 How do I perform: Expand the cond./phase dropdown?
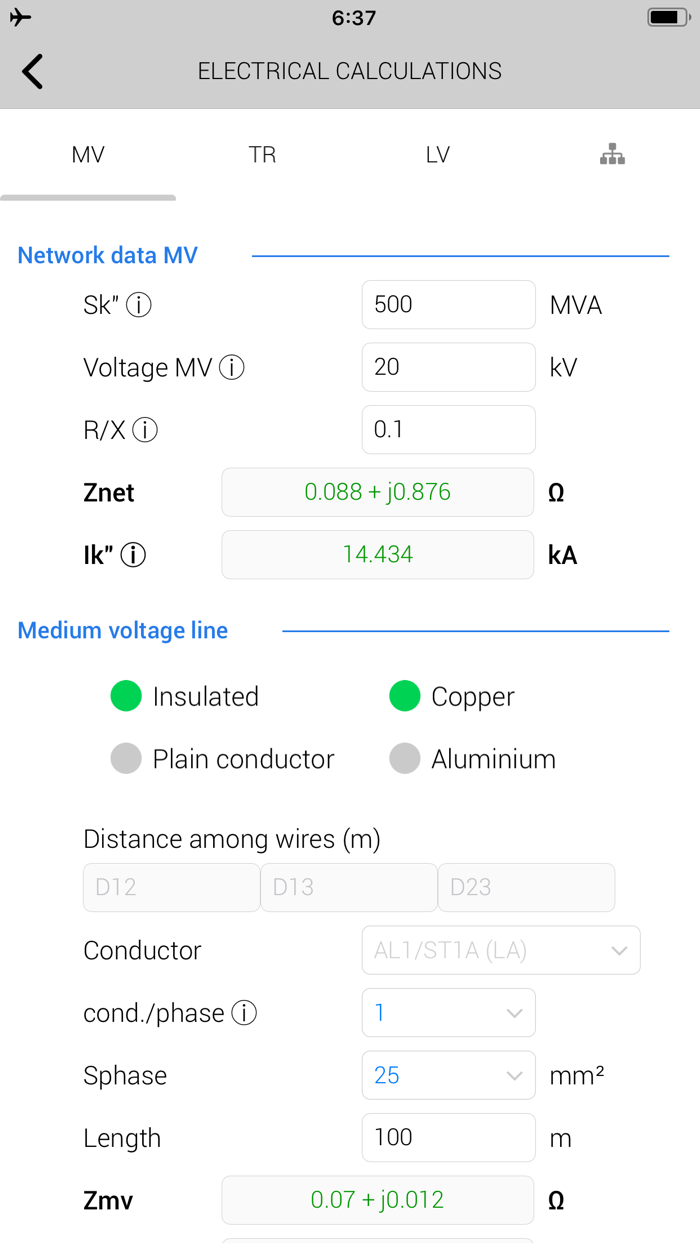point(448,1012)
